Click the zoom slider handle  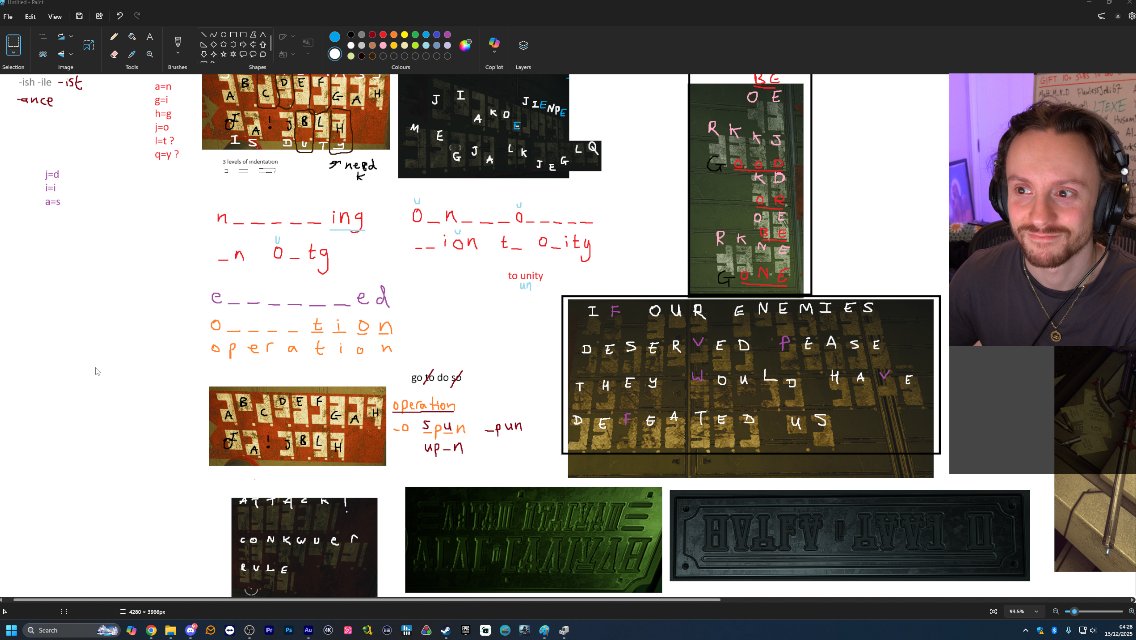click(x=1074, y=612)
